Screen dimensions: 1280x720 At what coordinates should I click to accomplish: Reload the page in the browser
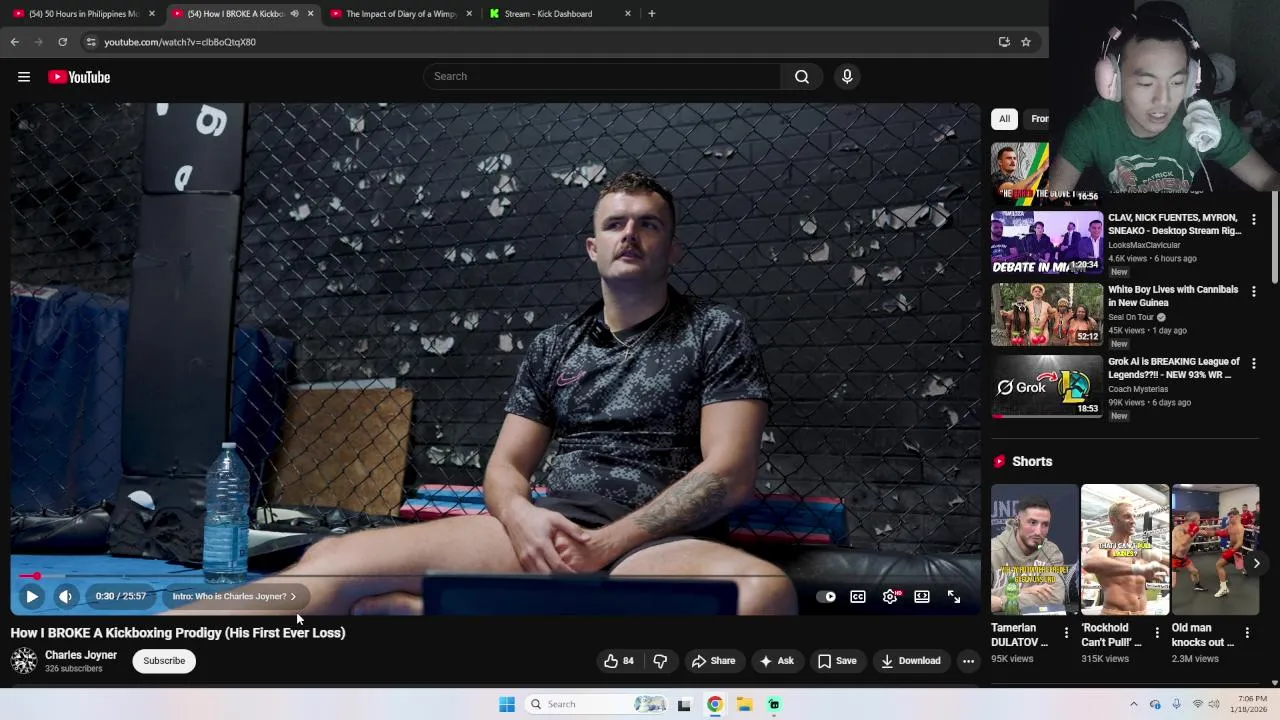[x=62, y=42]
